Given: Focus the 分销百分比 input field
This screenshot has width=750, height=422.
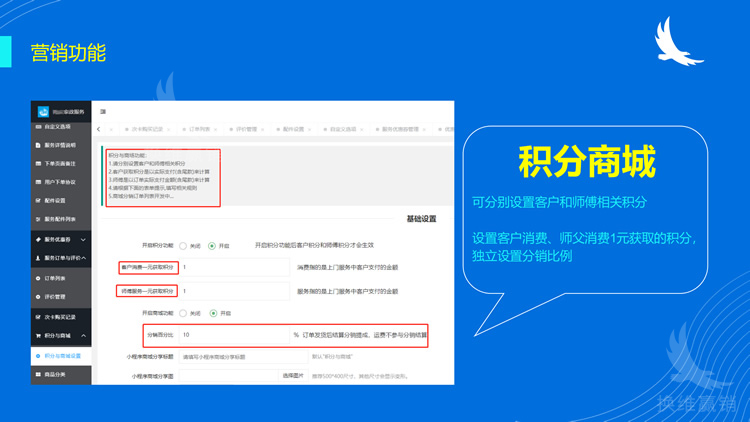Looking at the screenshot, I should point(234,335).
